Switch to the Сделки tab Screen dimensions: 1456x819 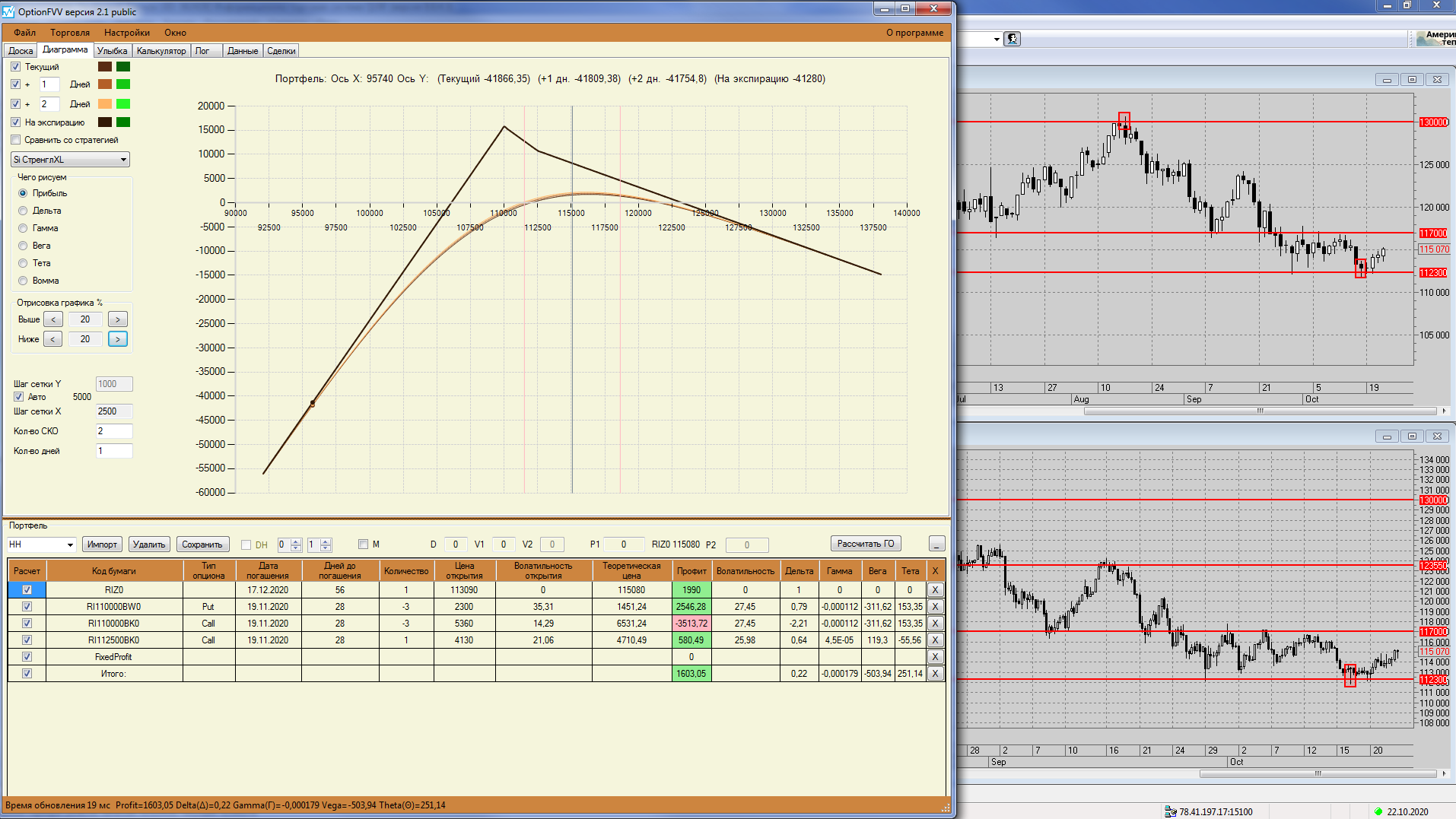click(x=281, y=51)
